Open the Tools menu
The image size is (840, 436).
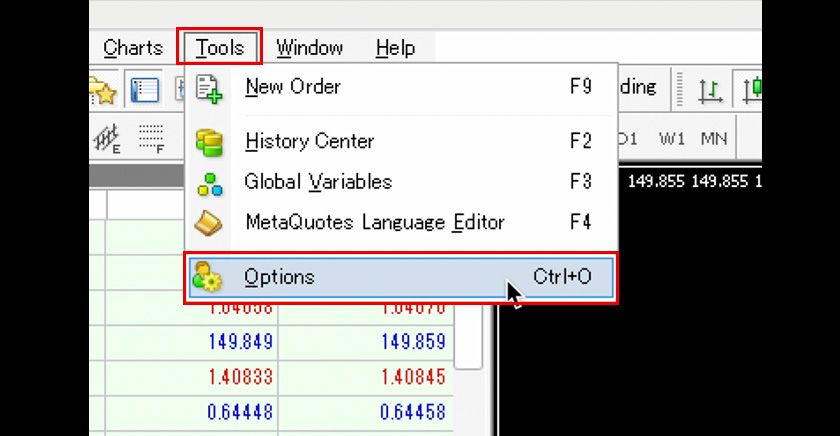coord(220,48)
